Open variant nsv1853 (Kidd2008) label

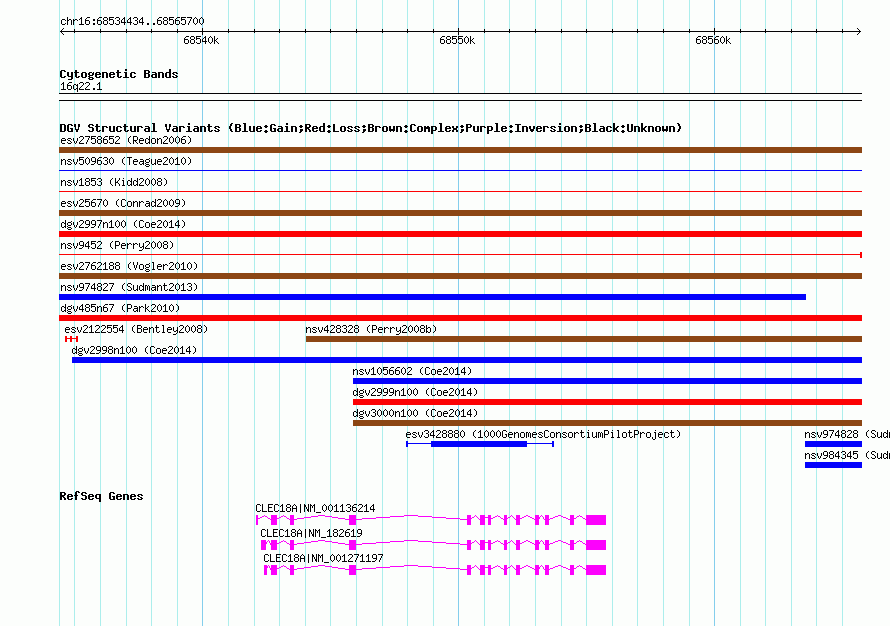tap(114, 182)
